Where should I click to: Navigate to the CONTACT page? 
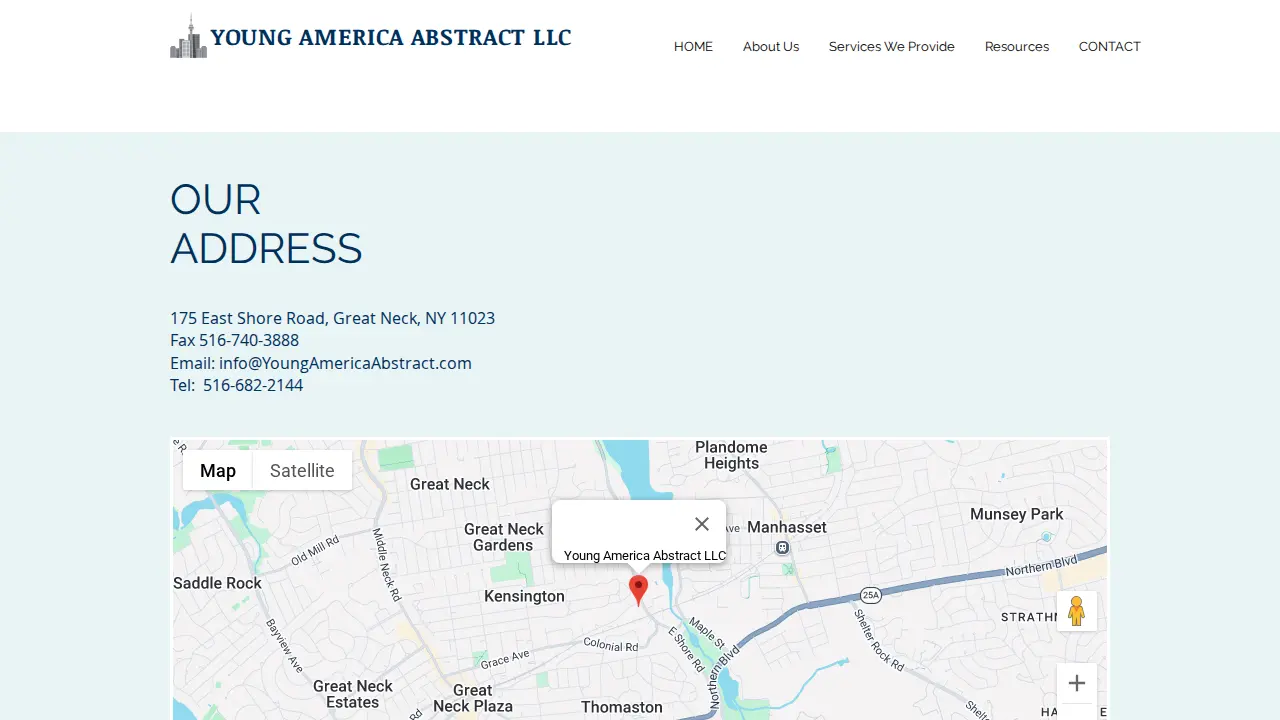[x=1110, y=46]
